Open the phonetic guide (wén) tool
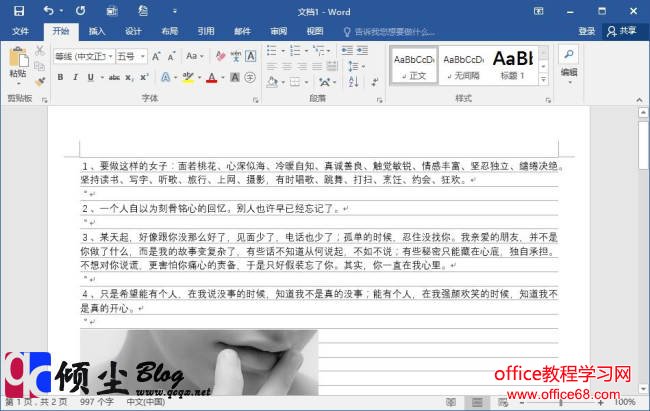The height and width of the screenshot is (411, 650). pos(235,56)
